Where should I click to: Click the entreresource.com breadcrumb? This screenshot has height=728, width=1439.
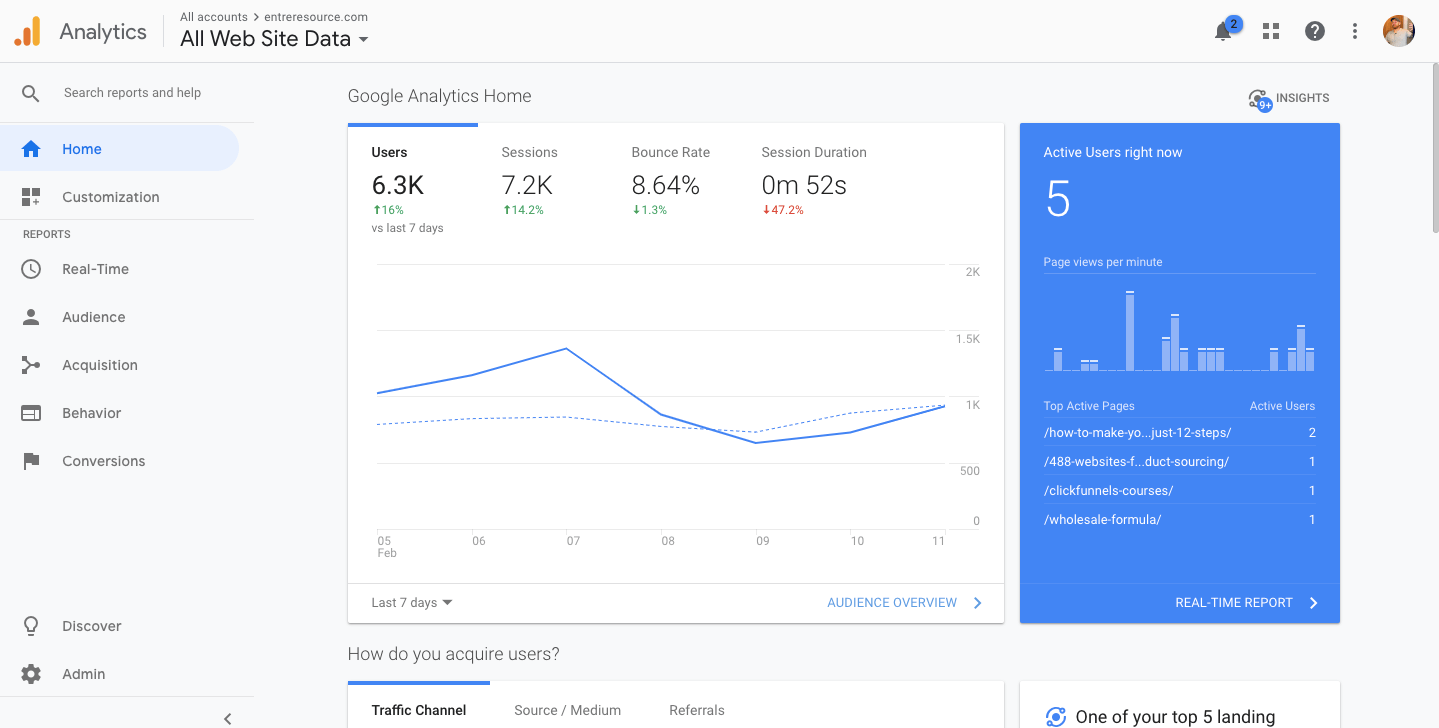[316, 17]
